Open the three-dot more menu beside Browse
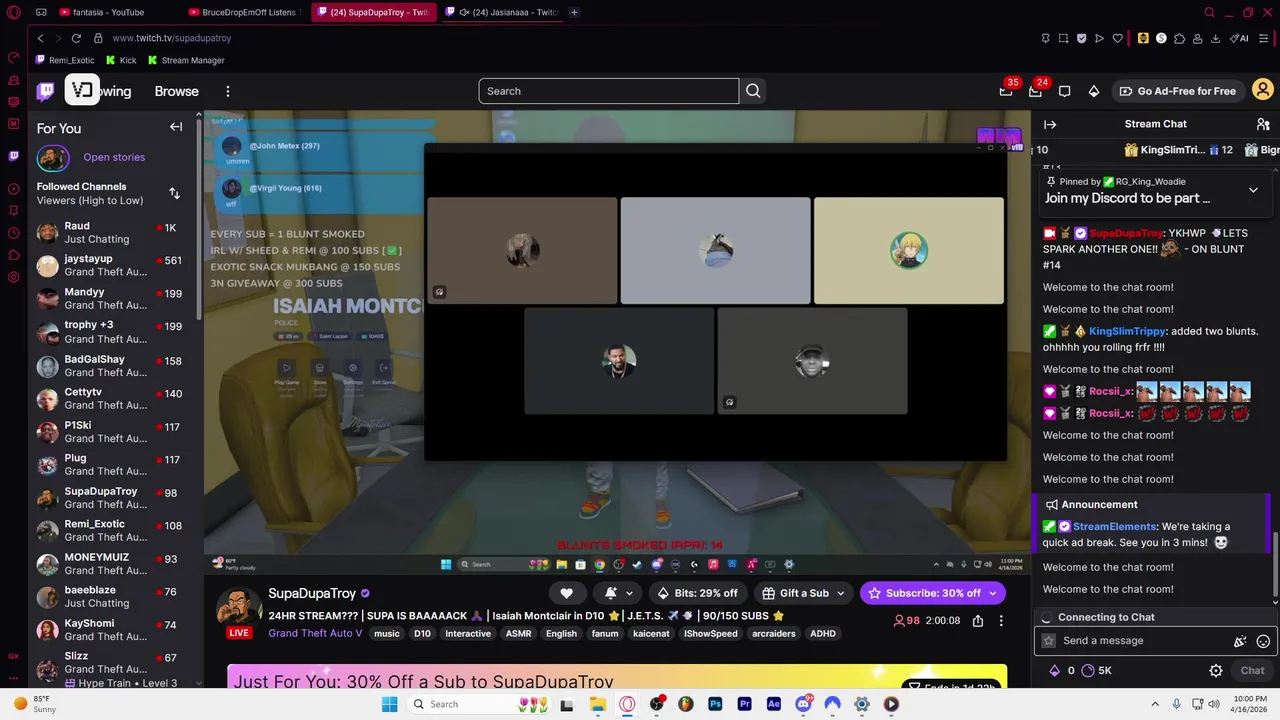1280x720 pixels. tap(228, 91)
